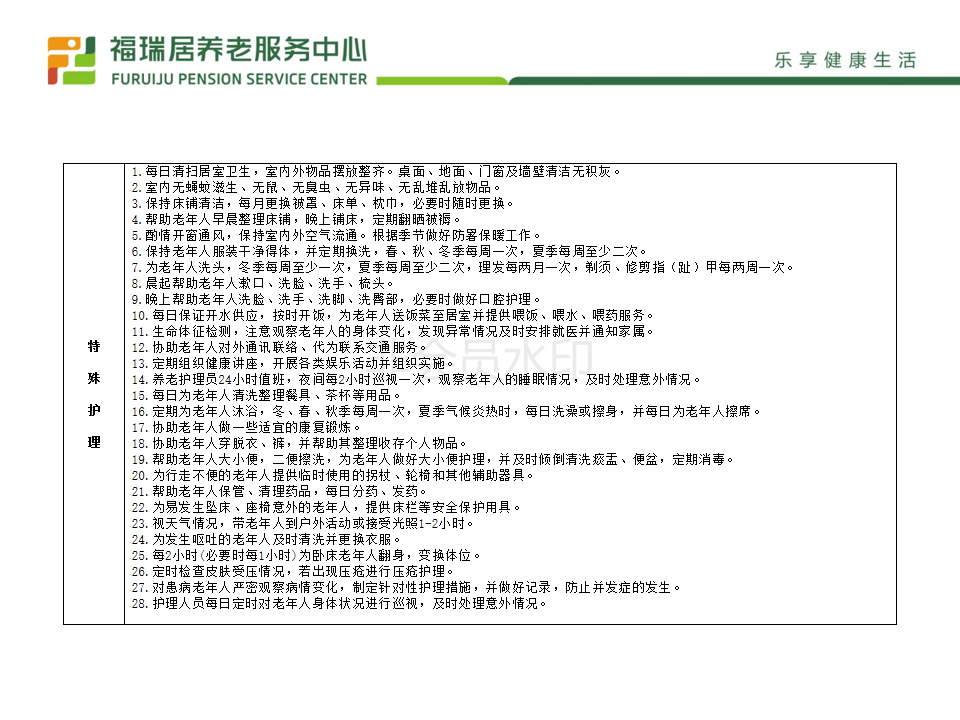This screenshot has width=960, height=720.
Task: Select item 7 about 为老年人洗头
Action: (x=463, y=267)
